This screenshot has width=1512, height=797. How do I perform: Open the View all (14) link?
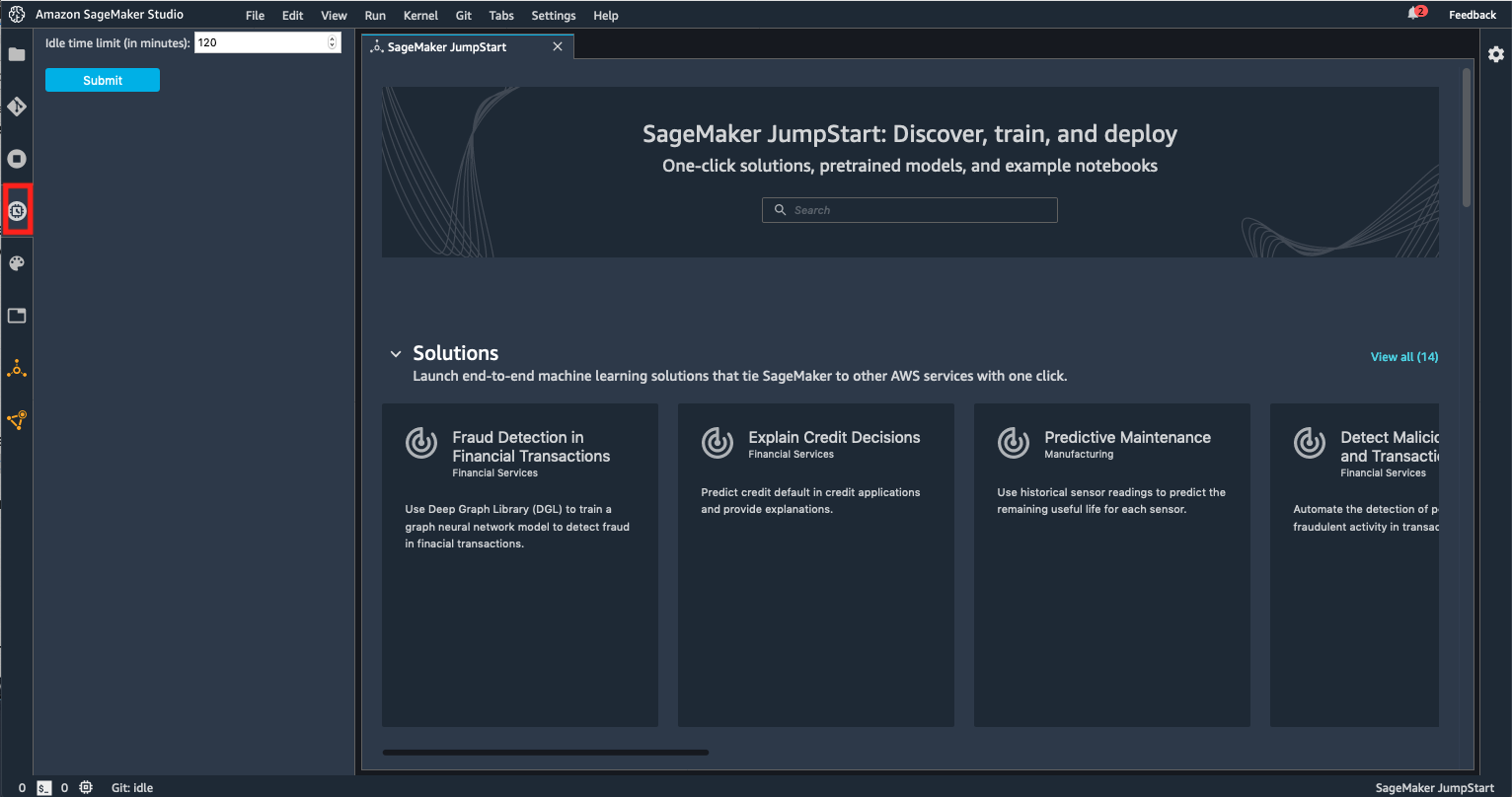[1404, 357]
